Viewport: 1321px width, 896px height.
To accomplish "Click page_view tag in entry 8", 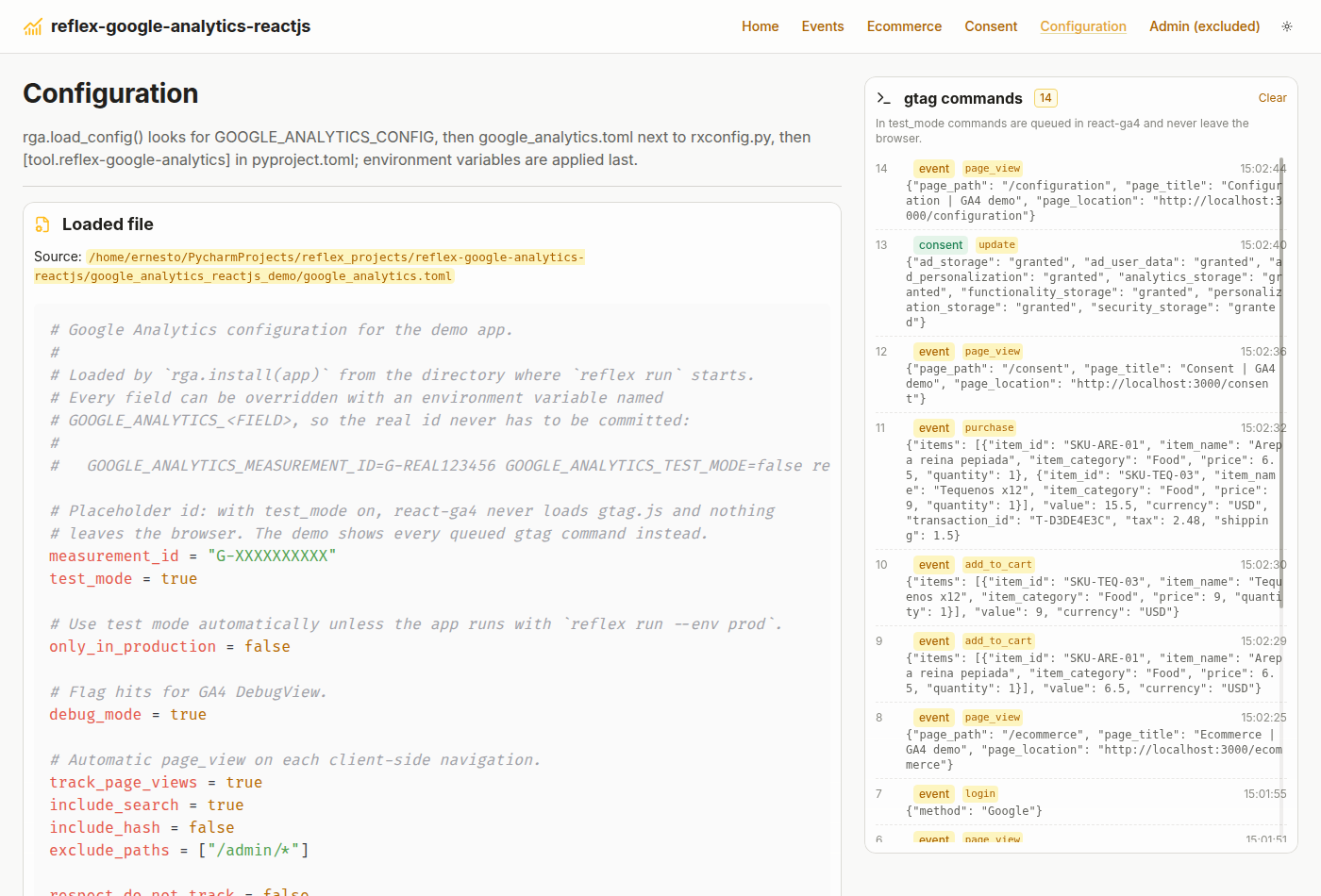I will (x=993, y=718).
